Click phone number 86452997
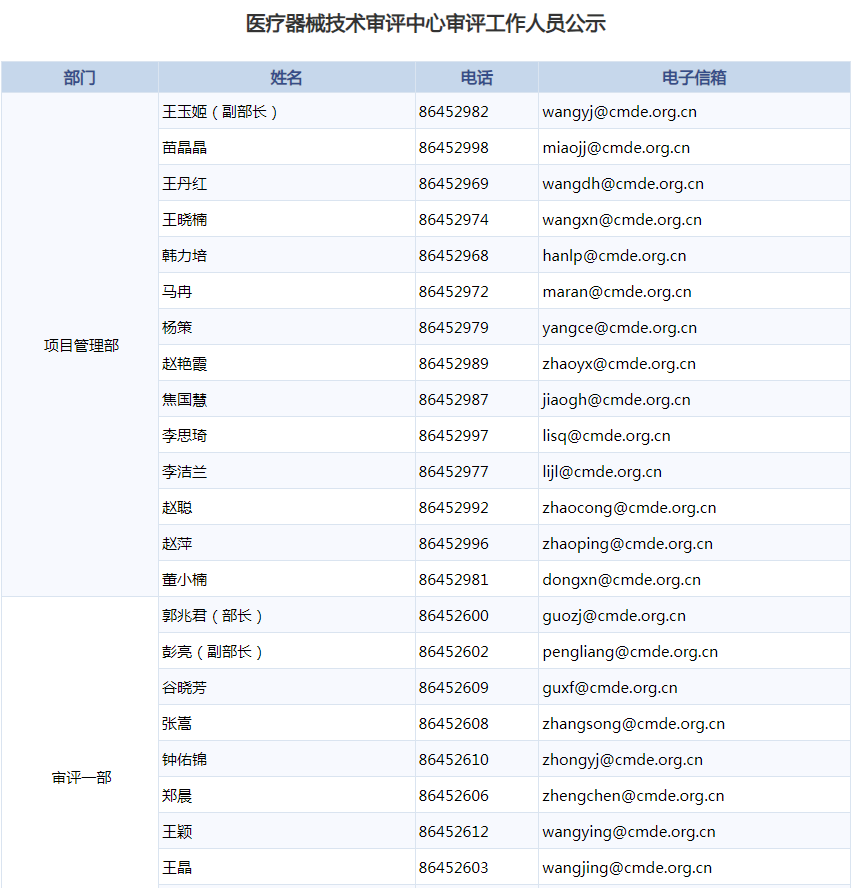Viewport: 853px width, 888px height. (x=454, y=436)
